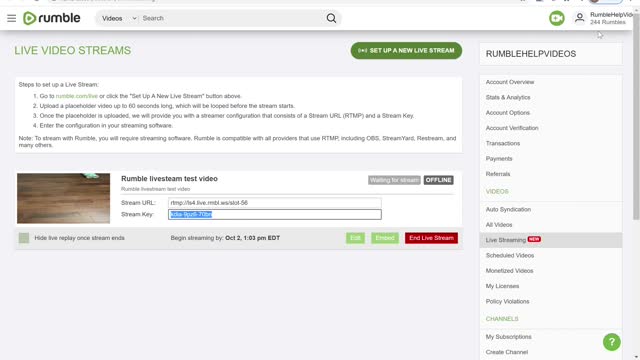Open My Licenses in sidebar

point(502,286)
